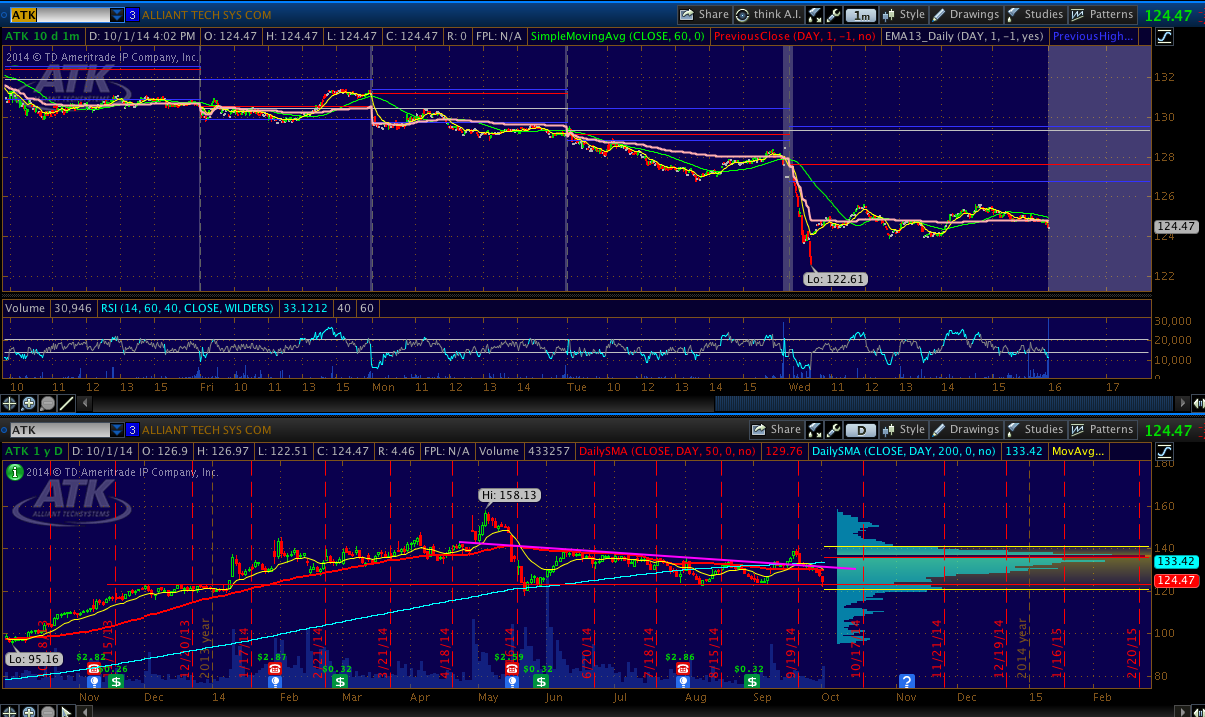Open Studies in the lower chart toolbar
Viewport: 1205px width, 717px height.
point(1035,430)
